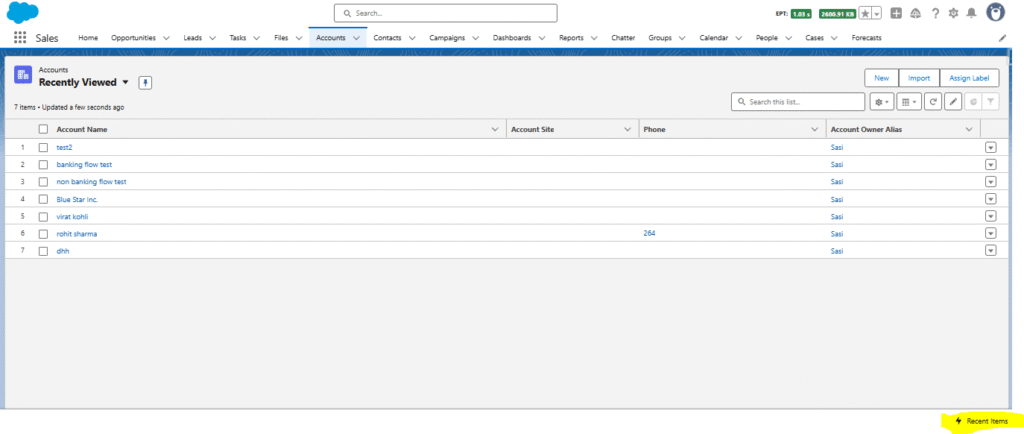Click the Help question mark icon

pyautogui.click(x=935, y=13)
